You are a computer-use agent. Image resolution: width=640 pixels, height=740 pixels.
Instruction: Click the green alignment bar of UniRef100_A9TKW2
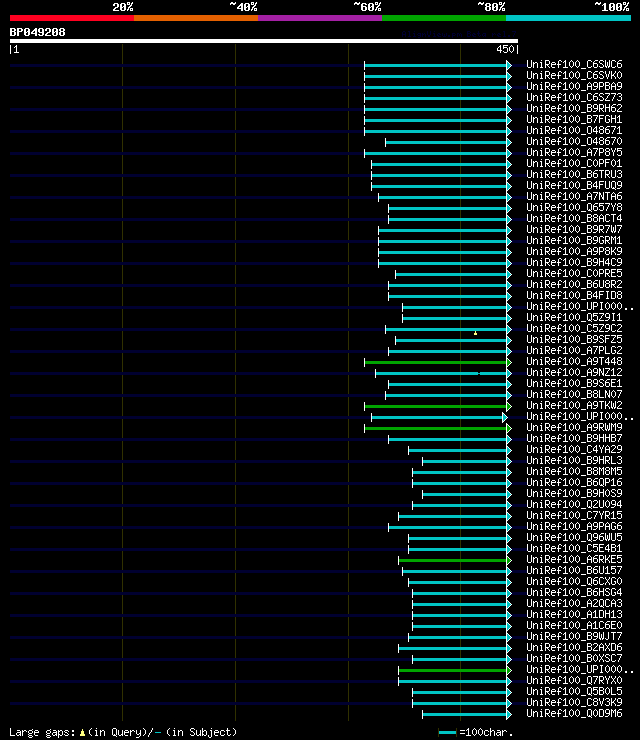(x=436, y=406)
